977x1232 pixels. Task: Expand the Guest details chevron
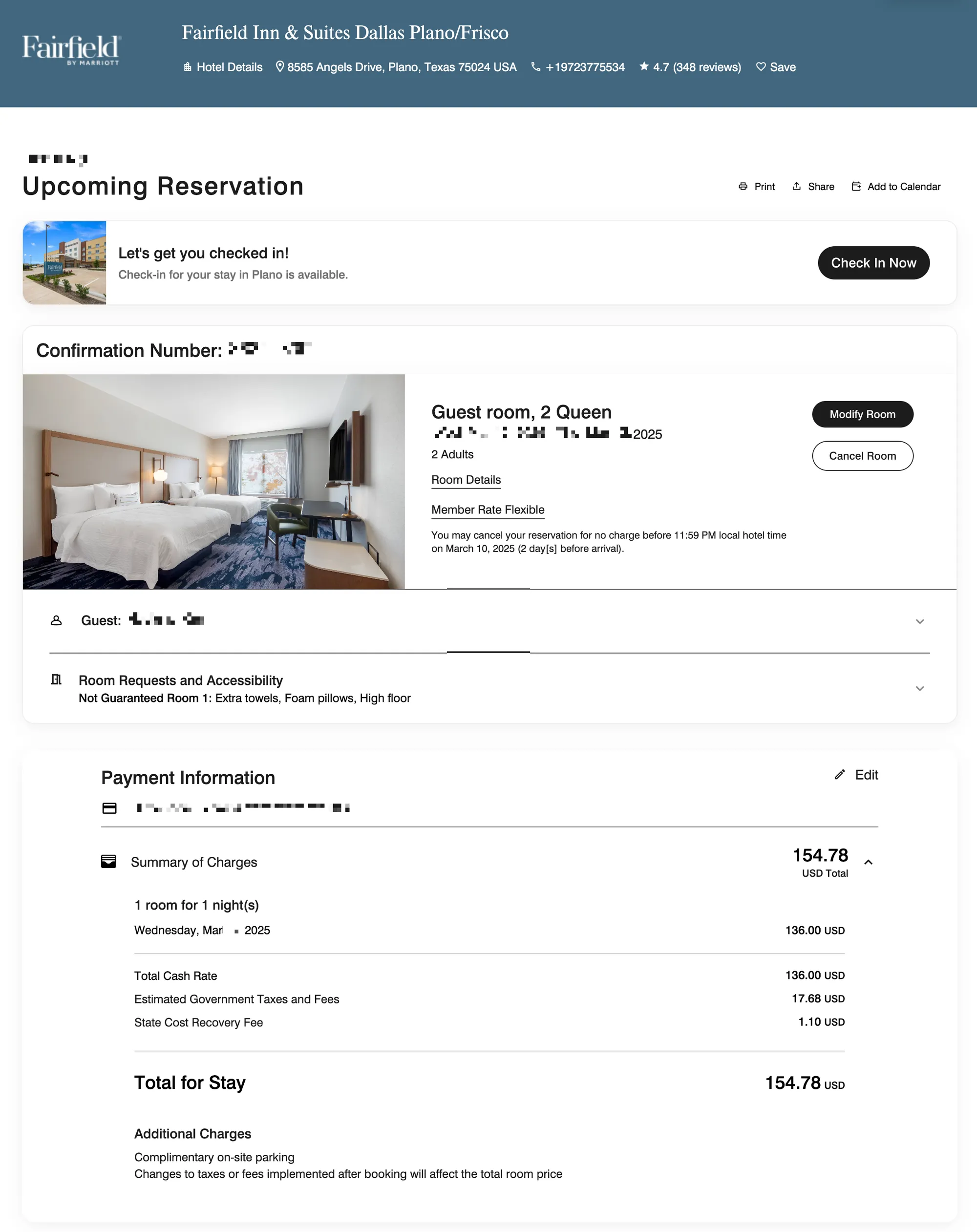click(920, 621)
